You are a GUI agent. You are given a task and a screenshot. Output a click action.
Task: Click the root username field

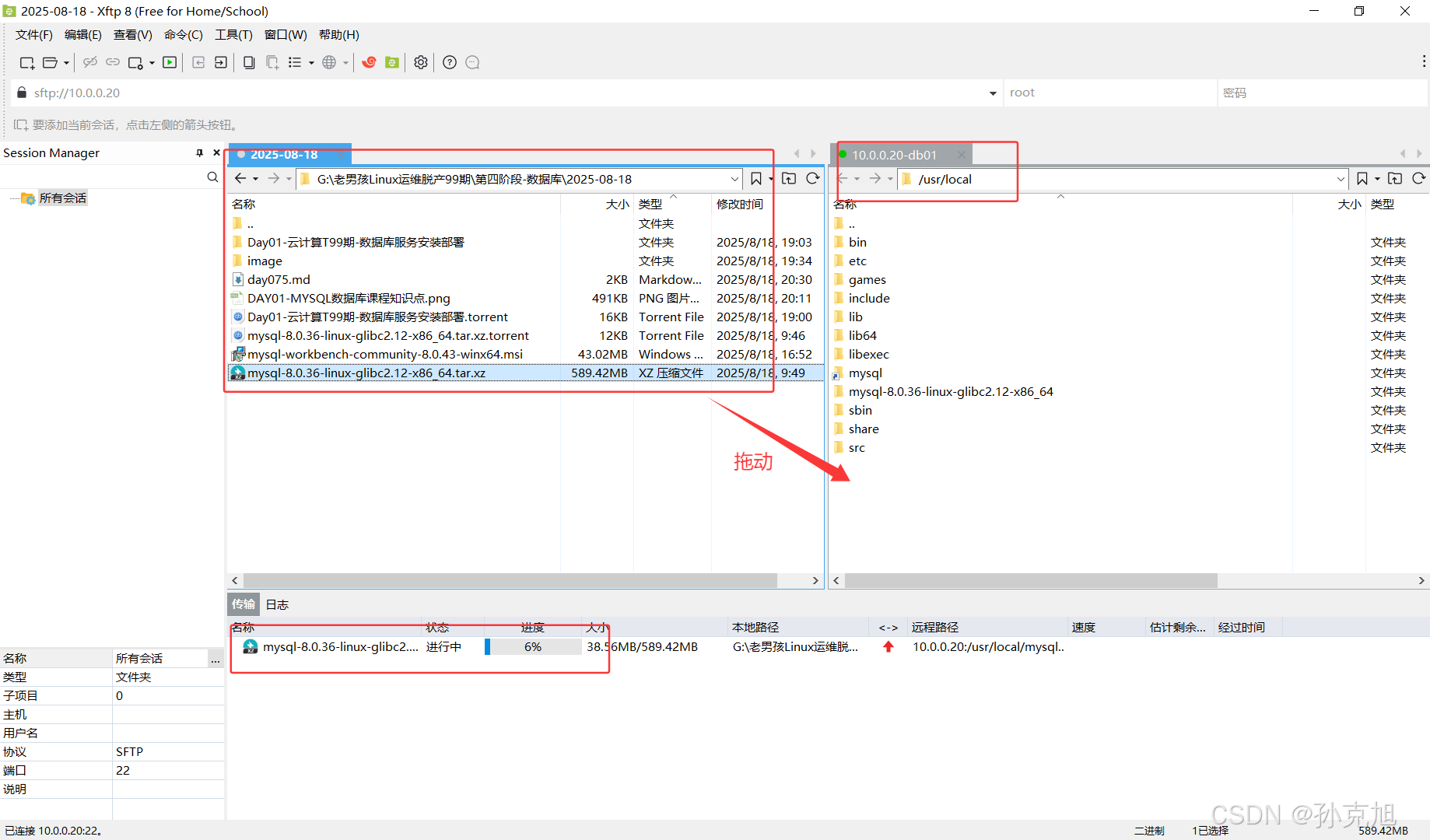[1110, 93]
